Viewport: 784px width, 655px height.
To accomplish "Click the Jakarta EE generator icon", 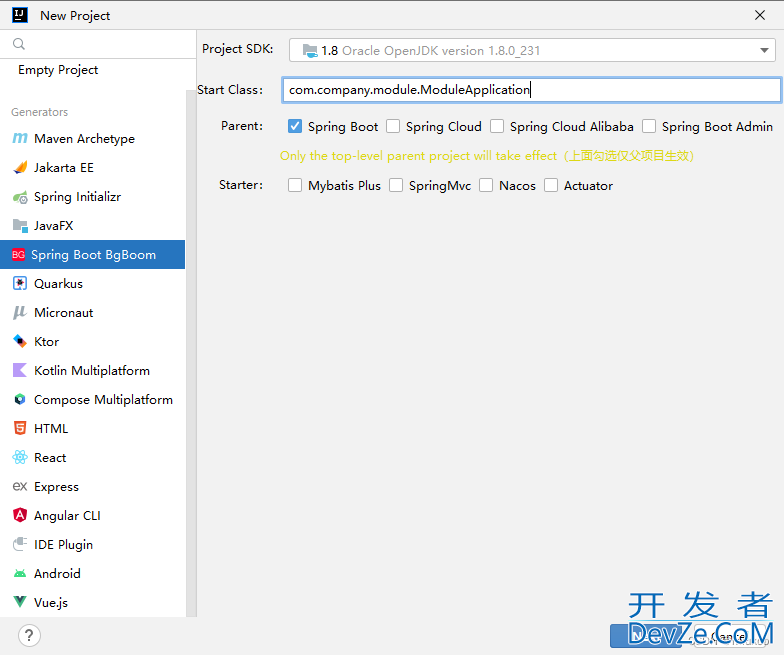I will (x=19, y=168).
